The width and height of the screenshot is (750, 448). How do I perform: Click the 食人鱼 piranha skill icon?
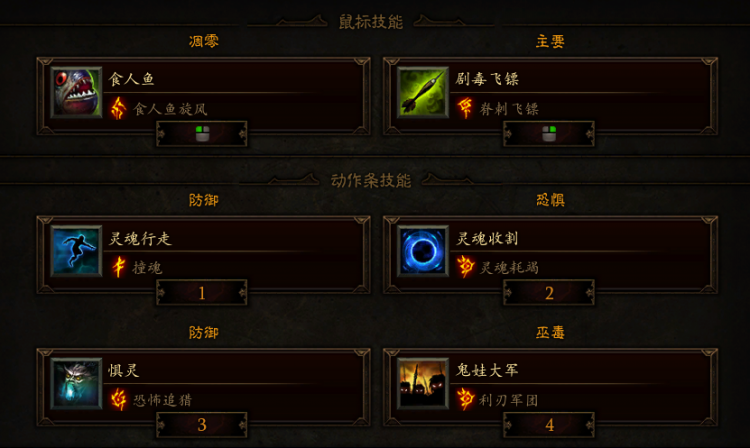[x=77, y=92]
